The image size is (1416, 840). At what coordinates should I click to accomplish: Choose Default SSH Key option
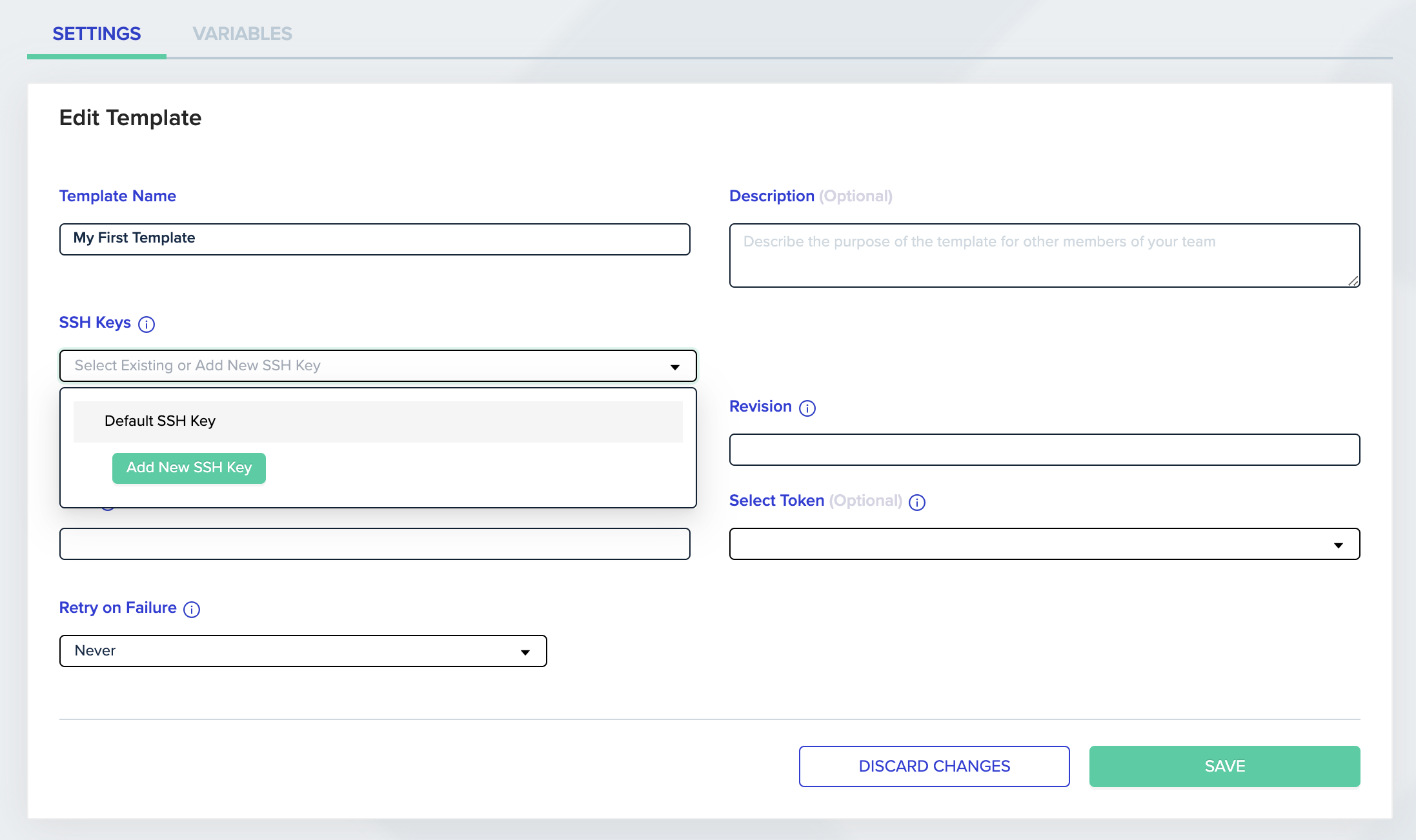pyautogui.click(x=378, y=421)
